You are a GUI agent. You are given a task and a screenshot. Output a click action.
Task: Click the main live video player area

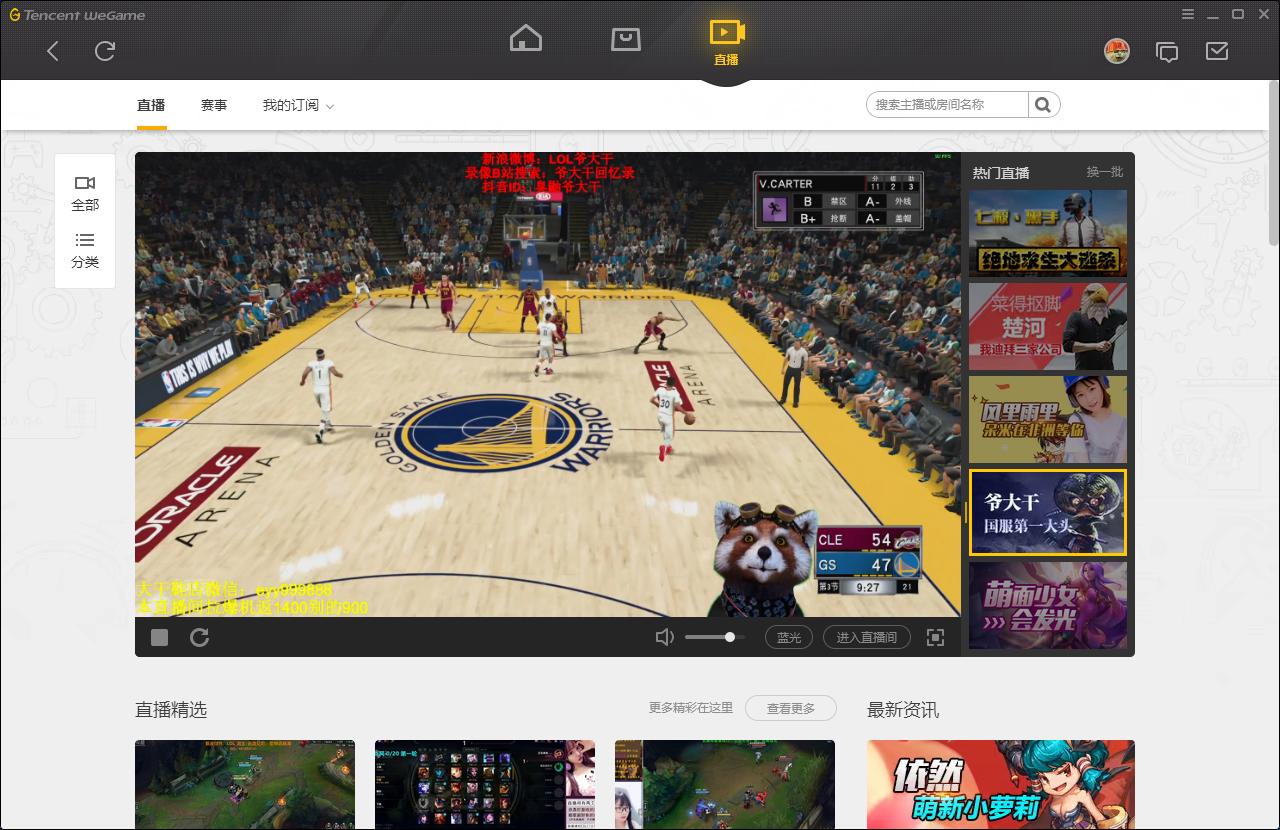tap(548, 384)
